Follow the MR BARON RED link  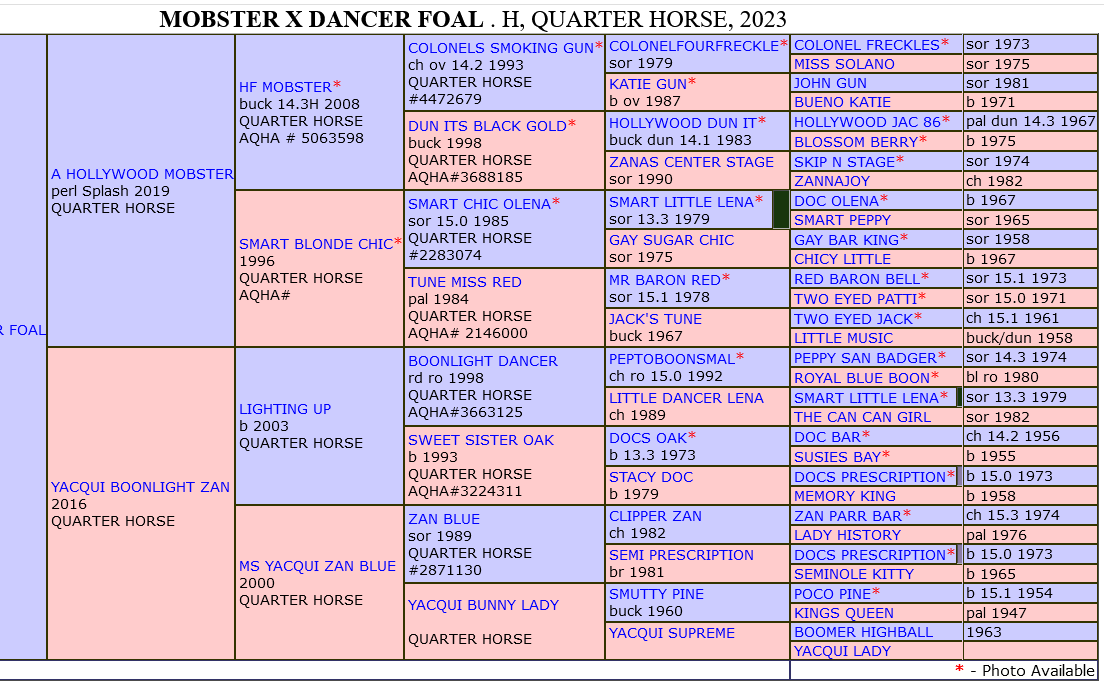click(x=665, y=280)
